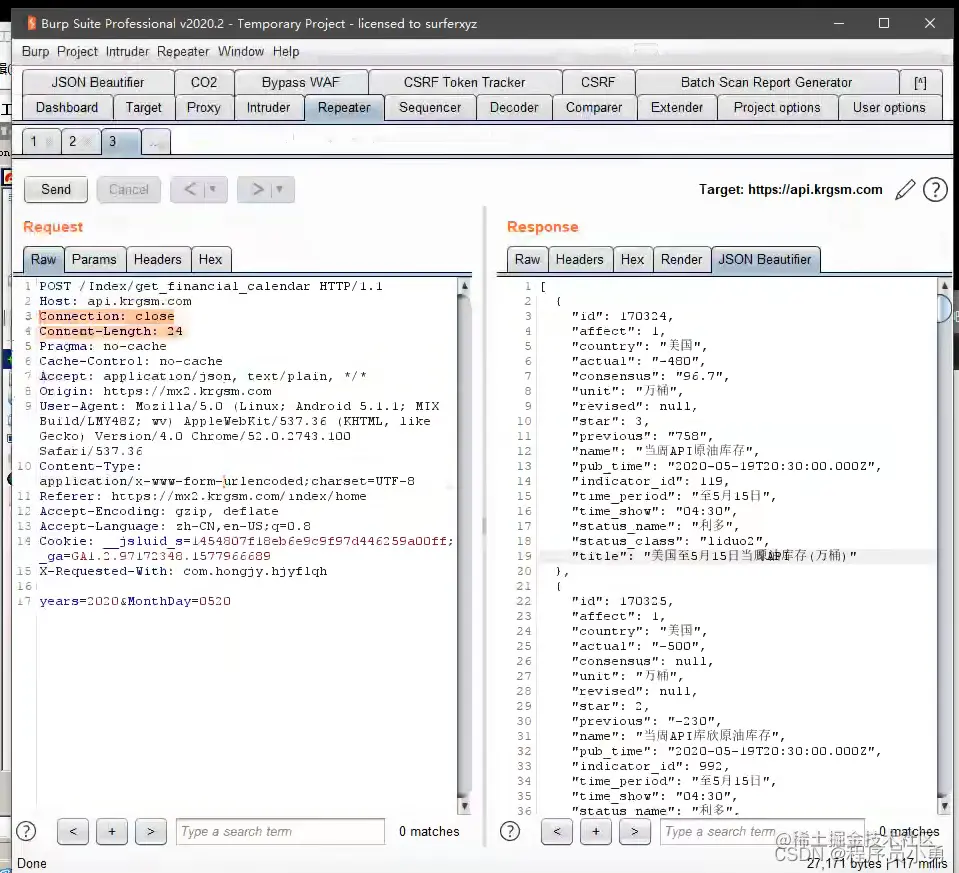Screen dimensions: 959x873
Task: Click the request search term field
Action: pos(280,831)
